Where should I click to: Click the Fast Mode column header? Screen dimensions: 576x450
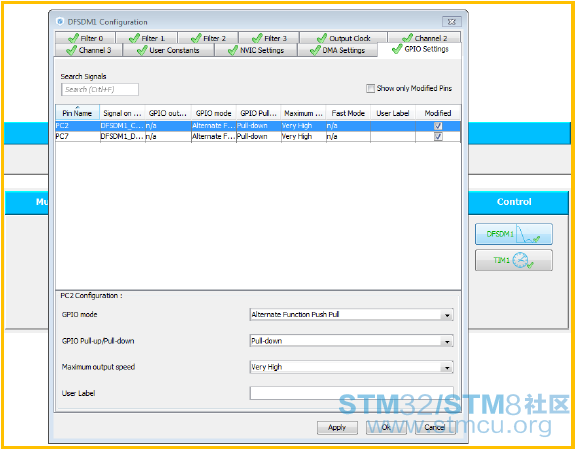348,113
